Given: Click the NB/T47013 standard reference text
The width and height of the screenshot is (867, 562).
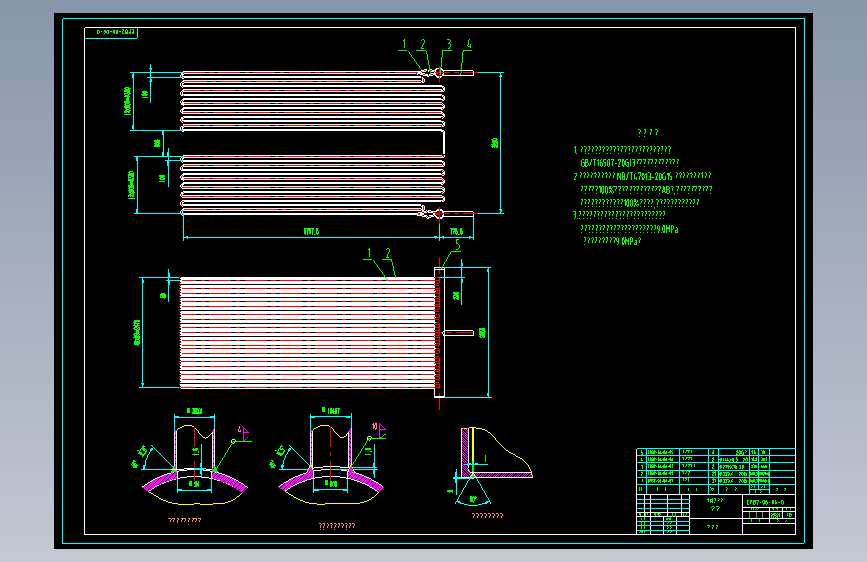Looking at the screenshot, I should tap(644, 176).
